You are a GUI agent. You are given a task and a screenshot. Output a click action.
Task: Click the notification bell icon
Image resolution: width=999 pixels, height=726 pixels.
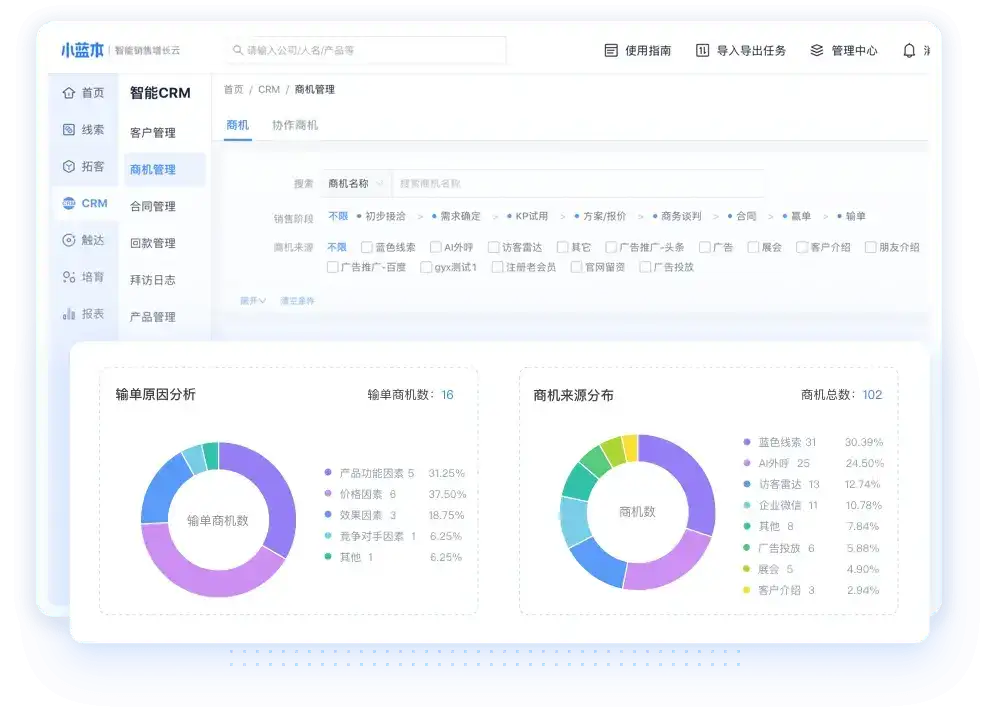(909, 50)
